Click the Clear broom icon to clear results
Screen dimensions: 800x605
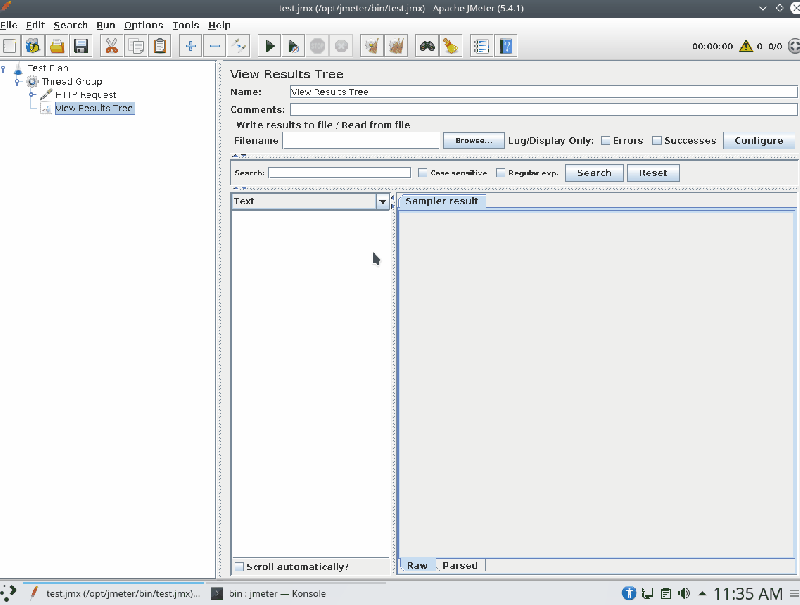(371, 45)
